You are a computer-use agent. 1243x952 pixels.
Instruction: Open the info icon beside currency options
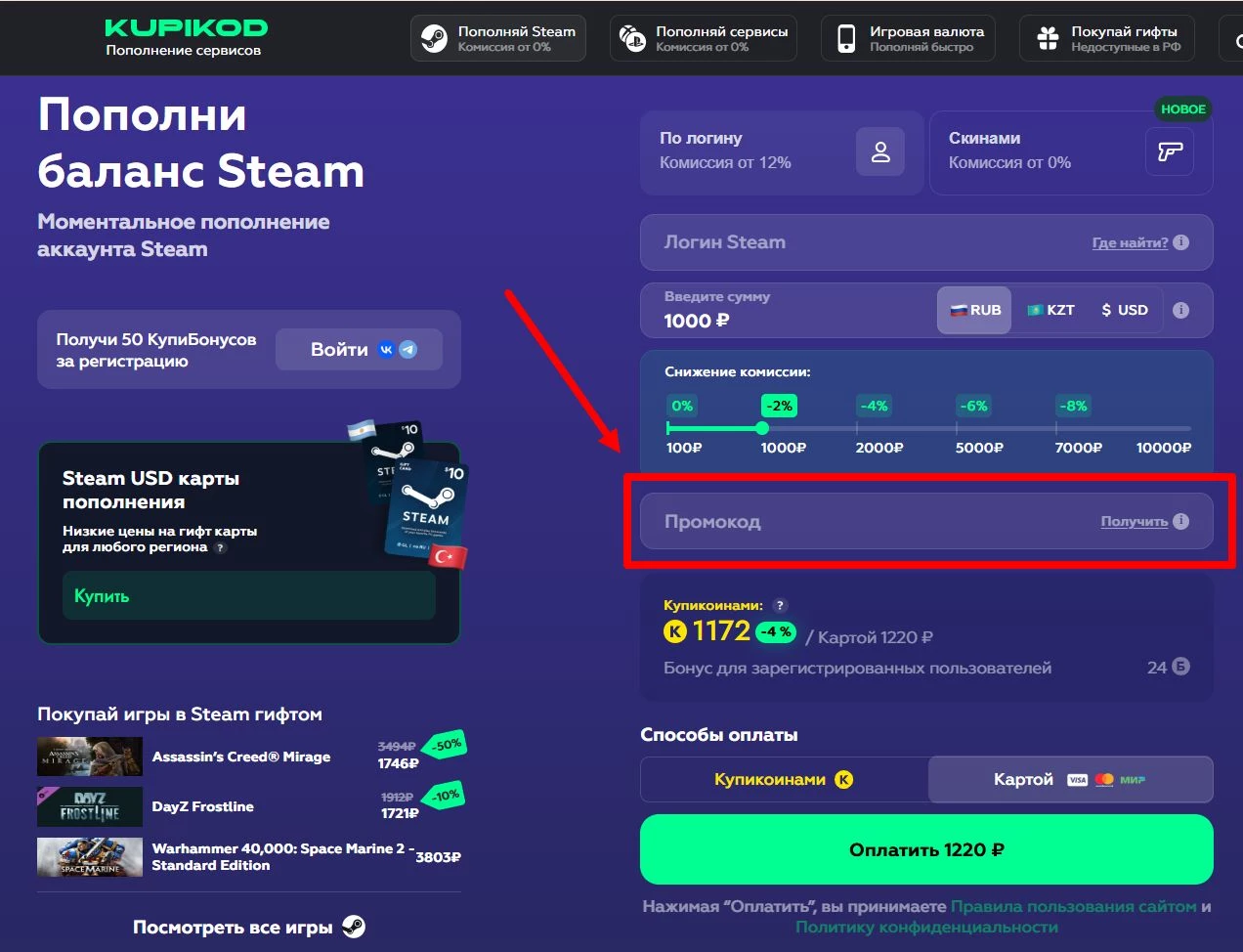(1180, 310)
